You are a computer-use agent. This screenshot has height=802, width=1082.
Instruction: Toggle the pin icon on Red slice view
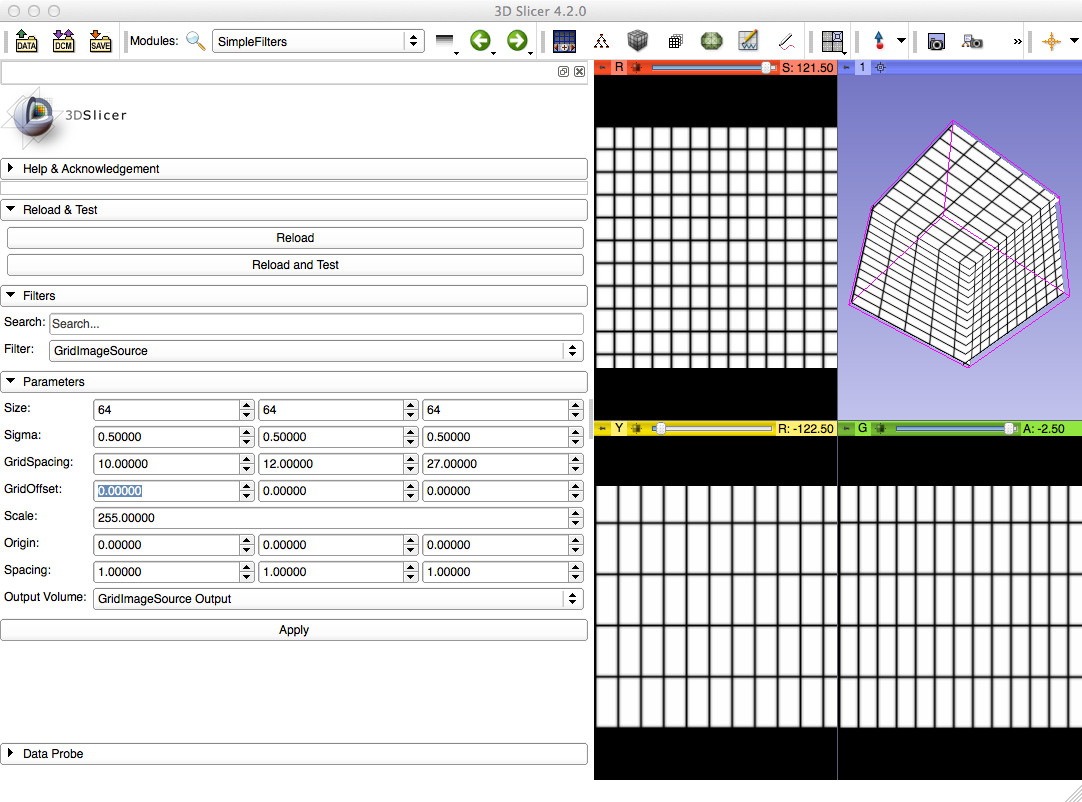coord(602,68)
